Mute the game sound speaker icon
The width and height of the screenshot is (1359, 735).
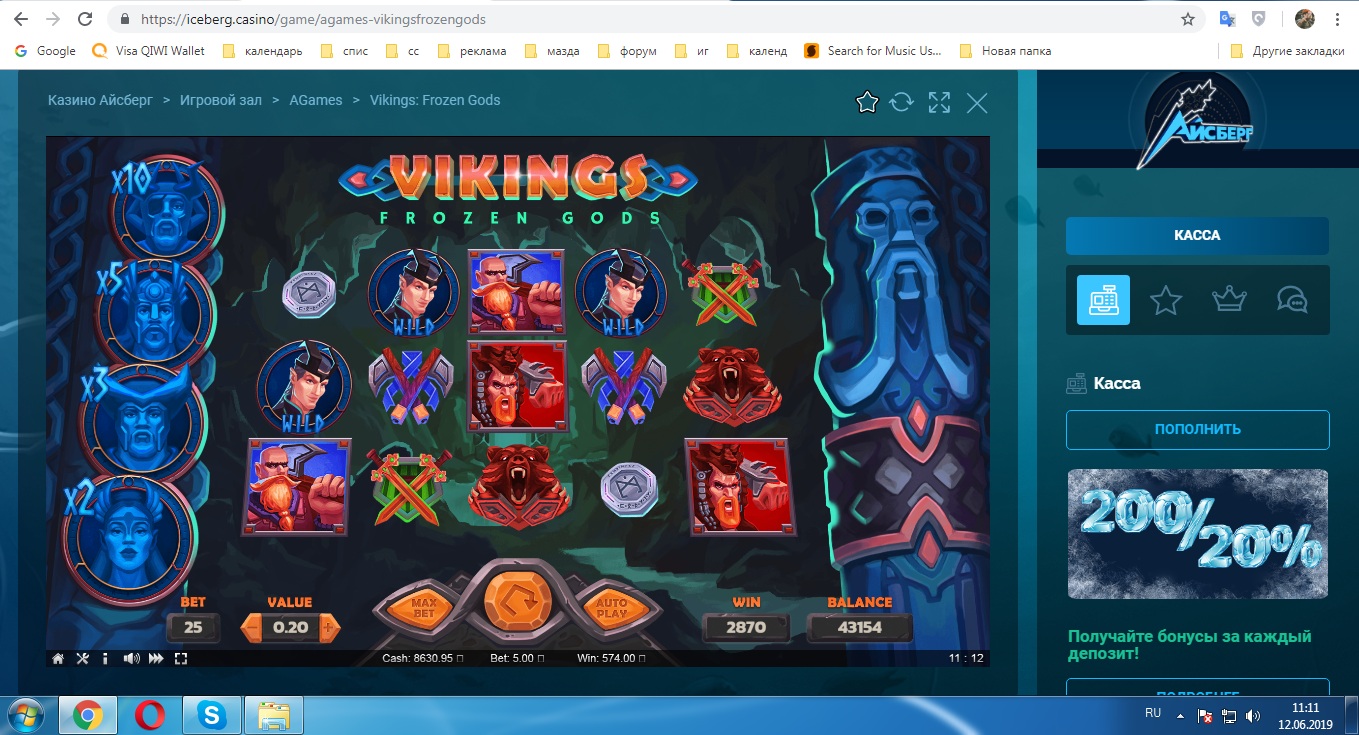coord(131,658)
